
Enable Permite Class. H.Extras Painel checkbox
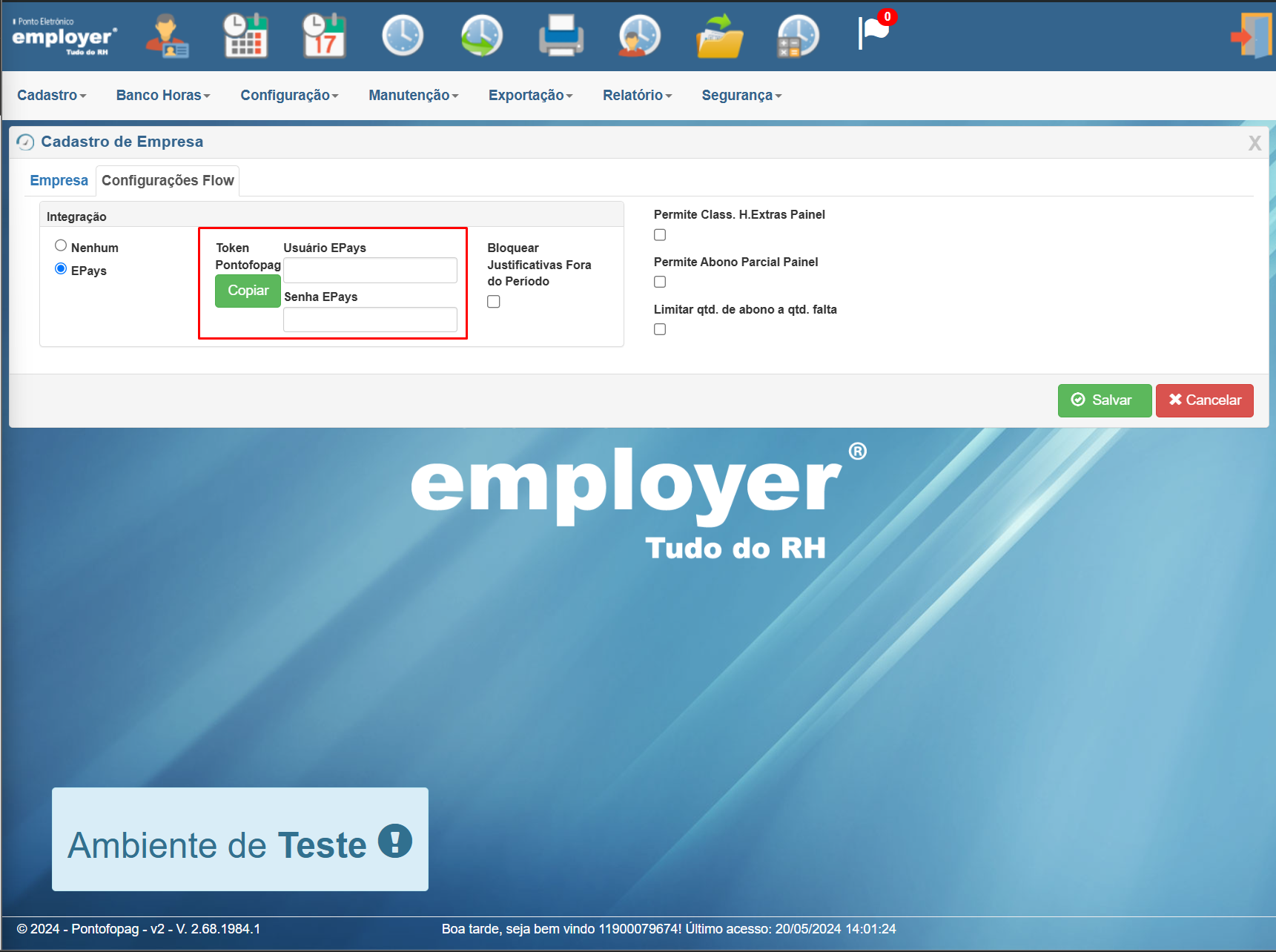coord(660,235)
